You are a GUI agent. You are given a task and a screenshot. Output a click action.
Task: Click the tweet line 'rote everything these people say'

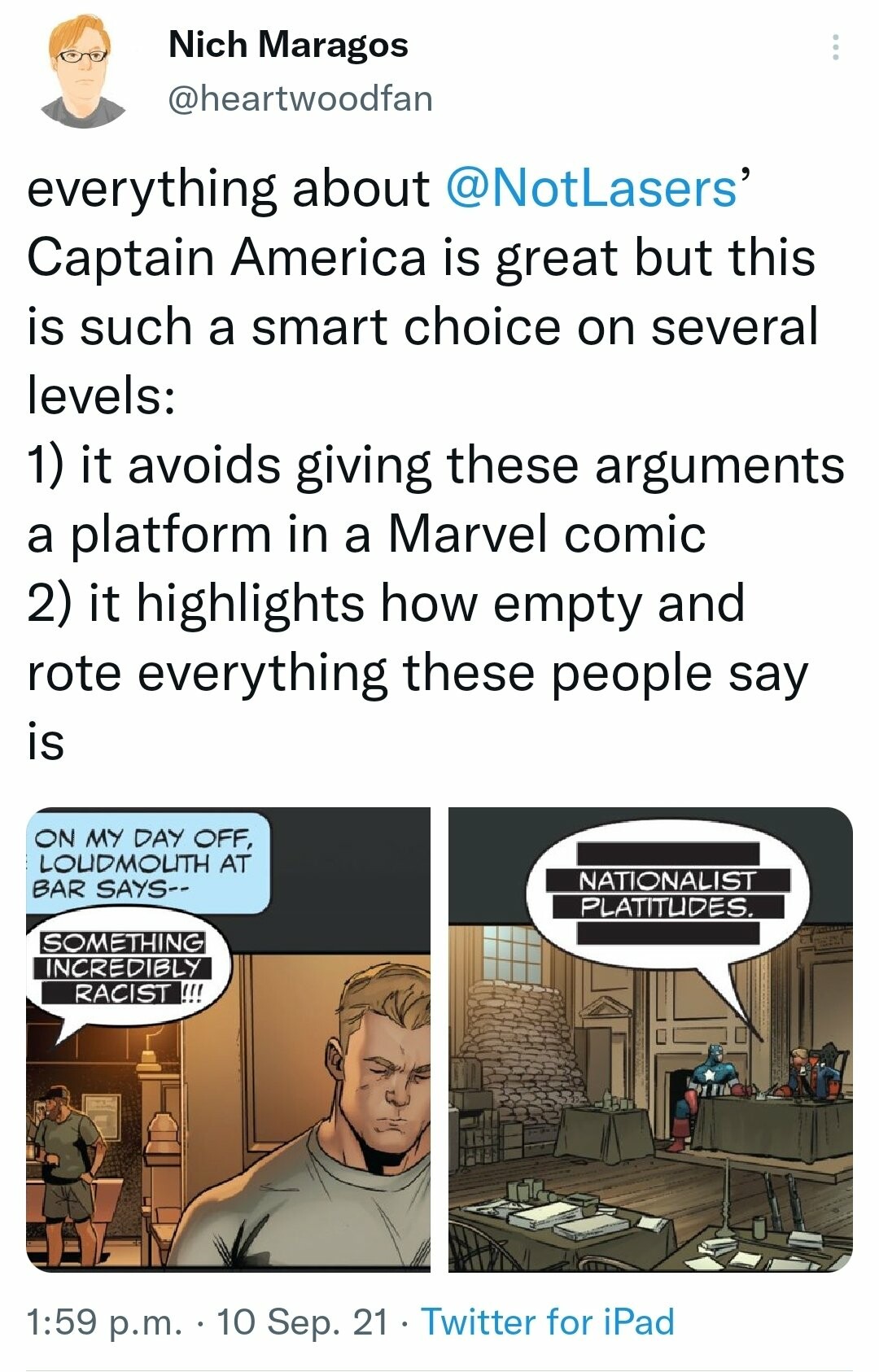[418, 673]
